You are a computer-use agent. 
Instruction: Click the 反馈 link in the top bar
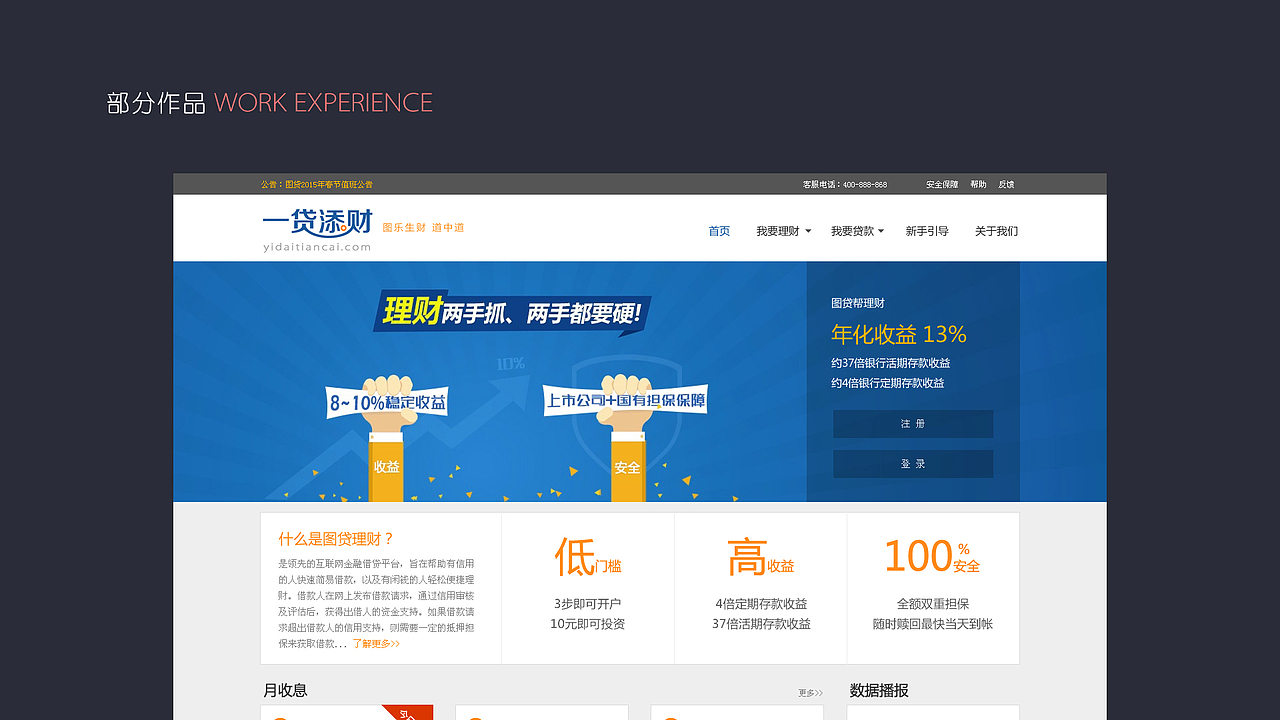point(1008,184)
